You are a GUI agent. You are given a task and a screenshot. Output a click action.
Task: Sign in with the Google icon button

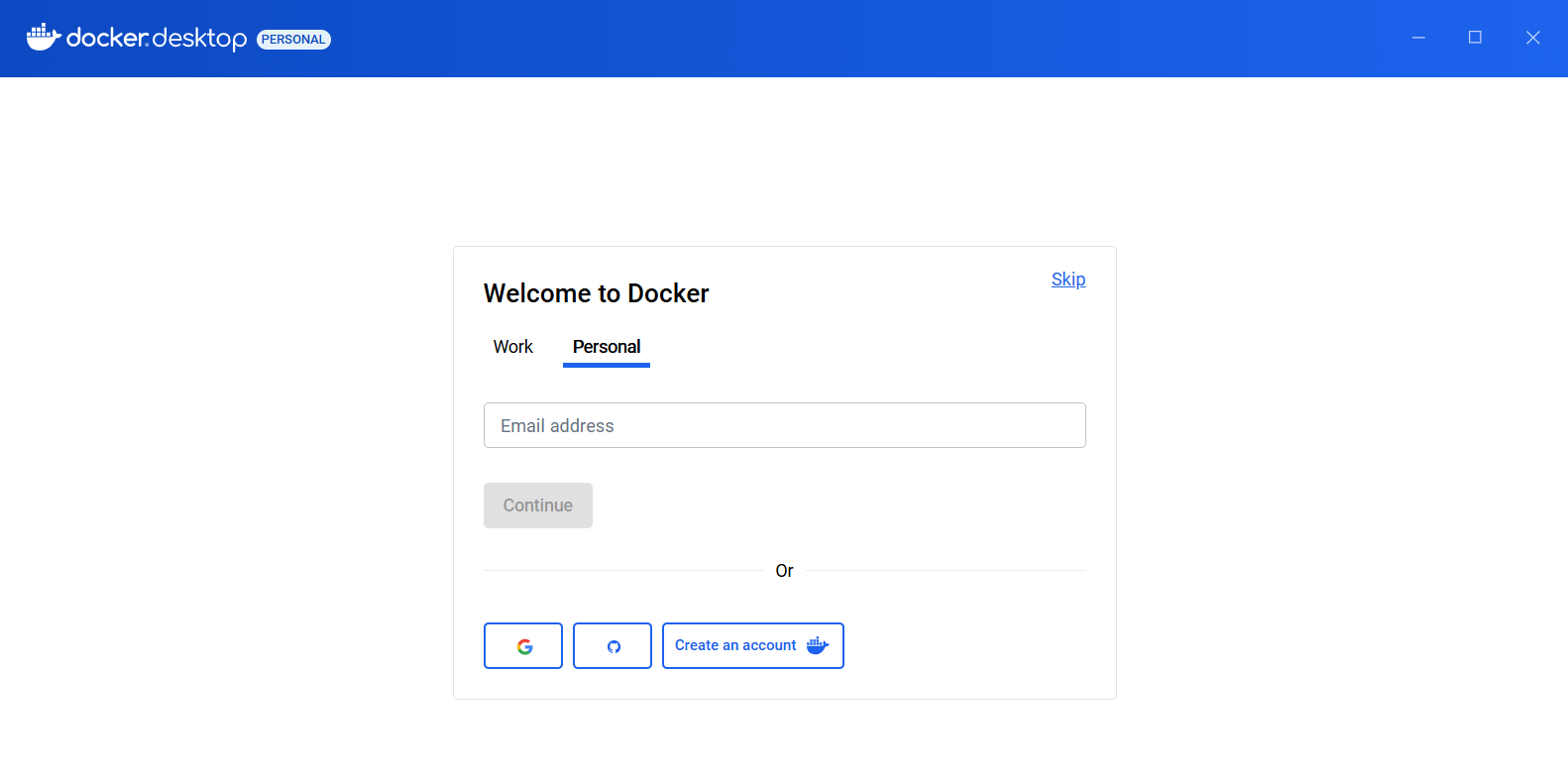523,646
